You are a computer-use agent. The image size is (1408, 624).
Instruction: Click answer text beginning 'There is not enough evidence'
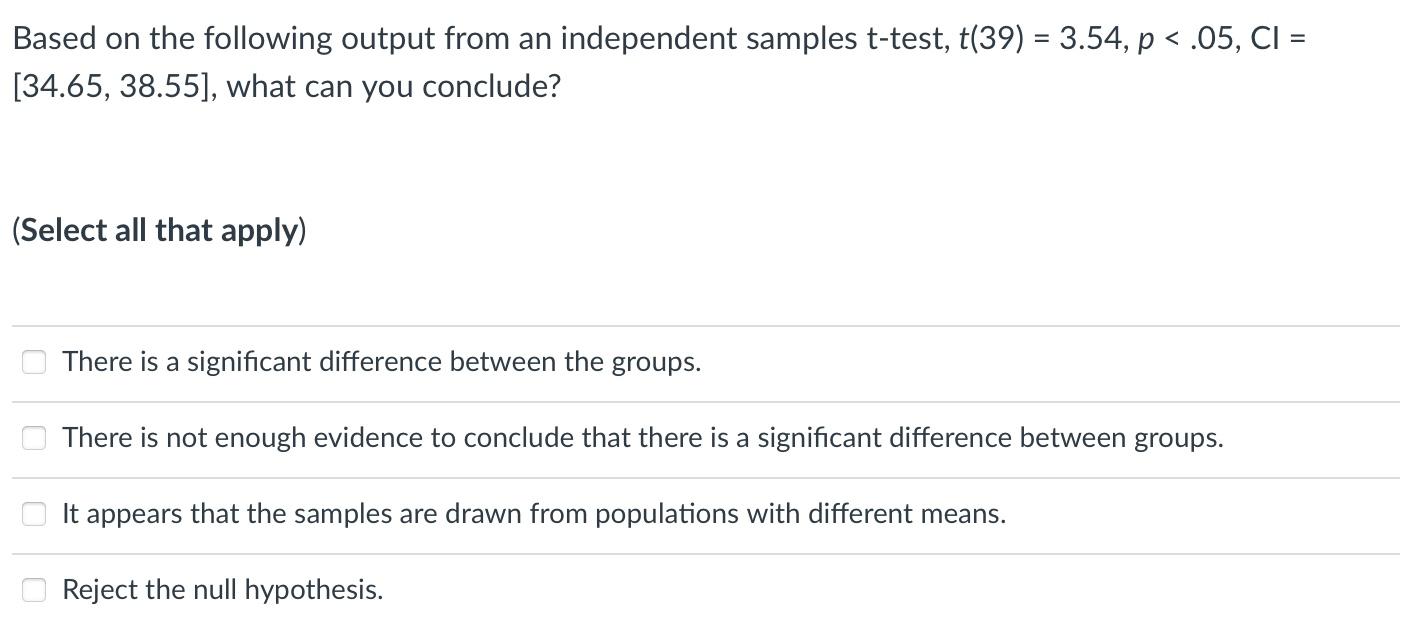643,438
